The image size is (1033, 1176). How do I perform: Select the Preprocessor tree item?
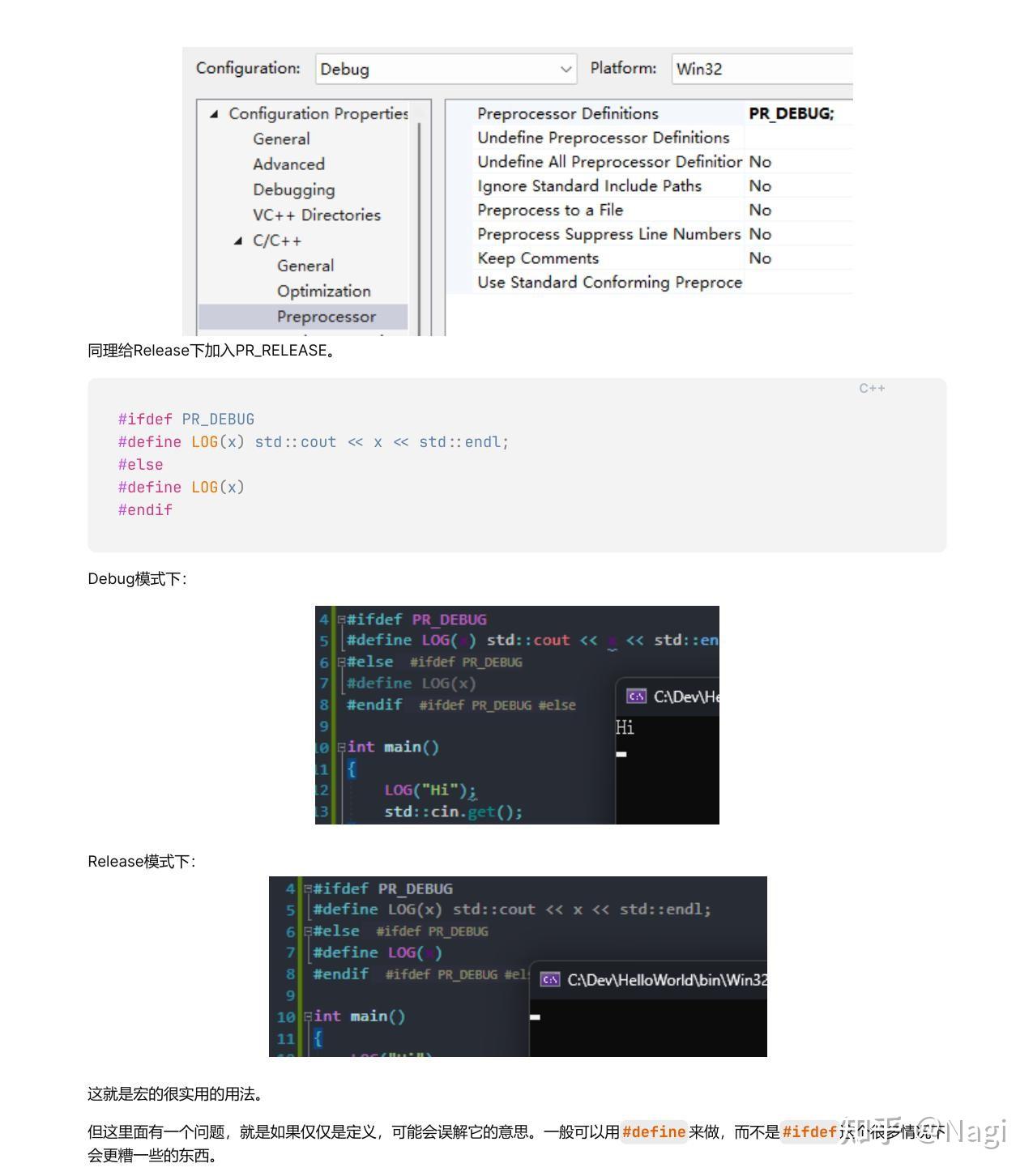pos(326,317)
